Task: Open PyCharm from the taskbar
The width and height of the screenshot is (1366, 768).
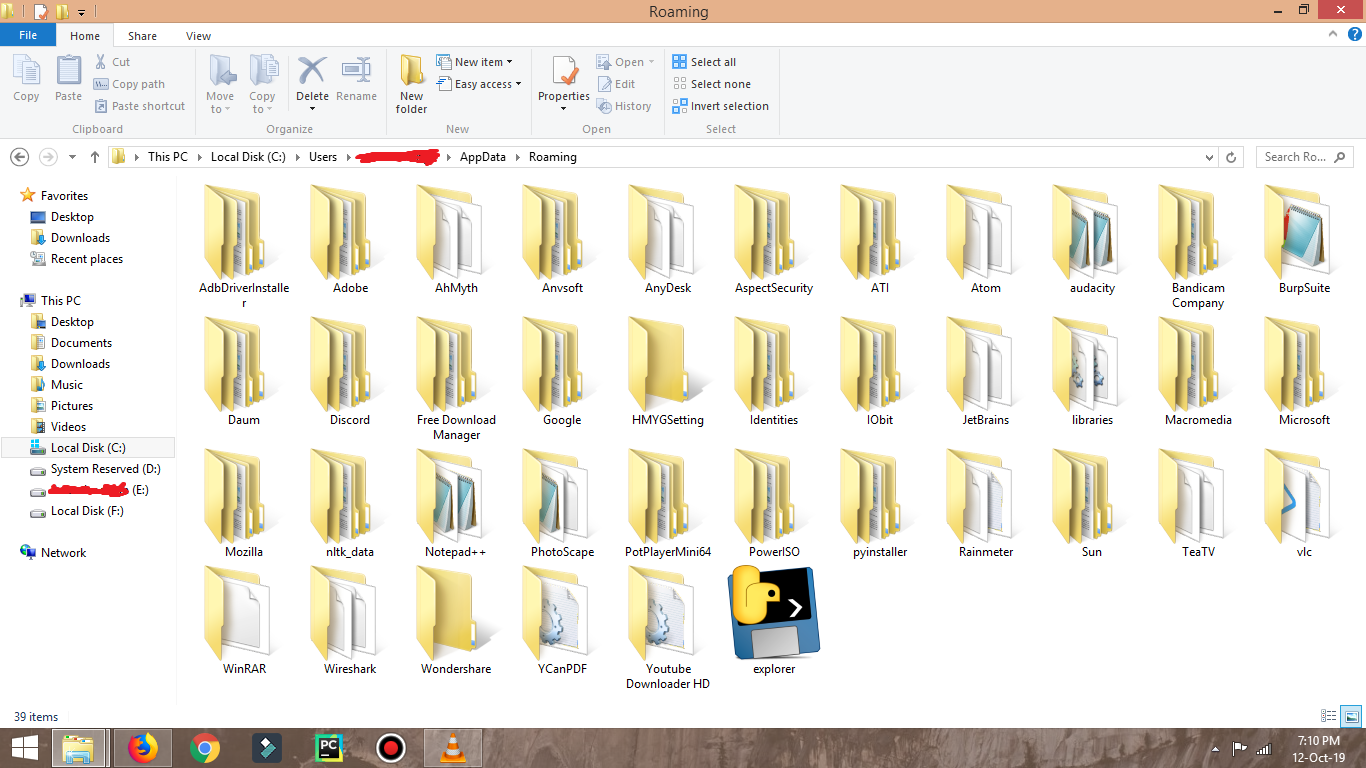Action: pos(328,748)
